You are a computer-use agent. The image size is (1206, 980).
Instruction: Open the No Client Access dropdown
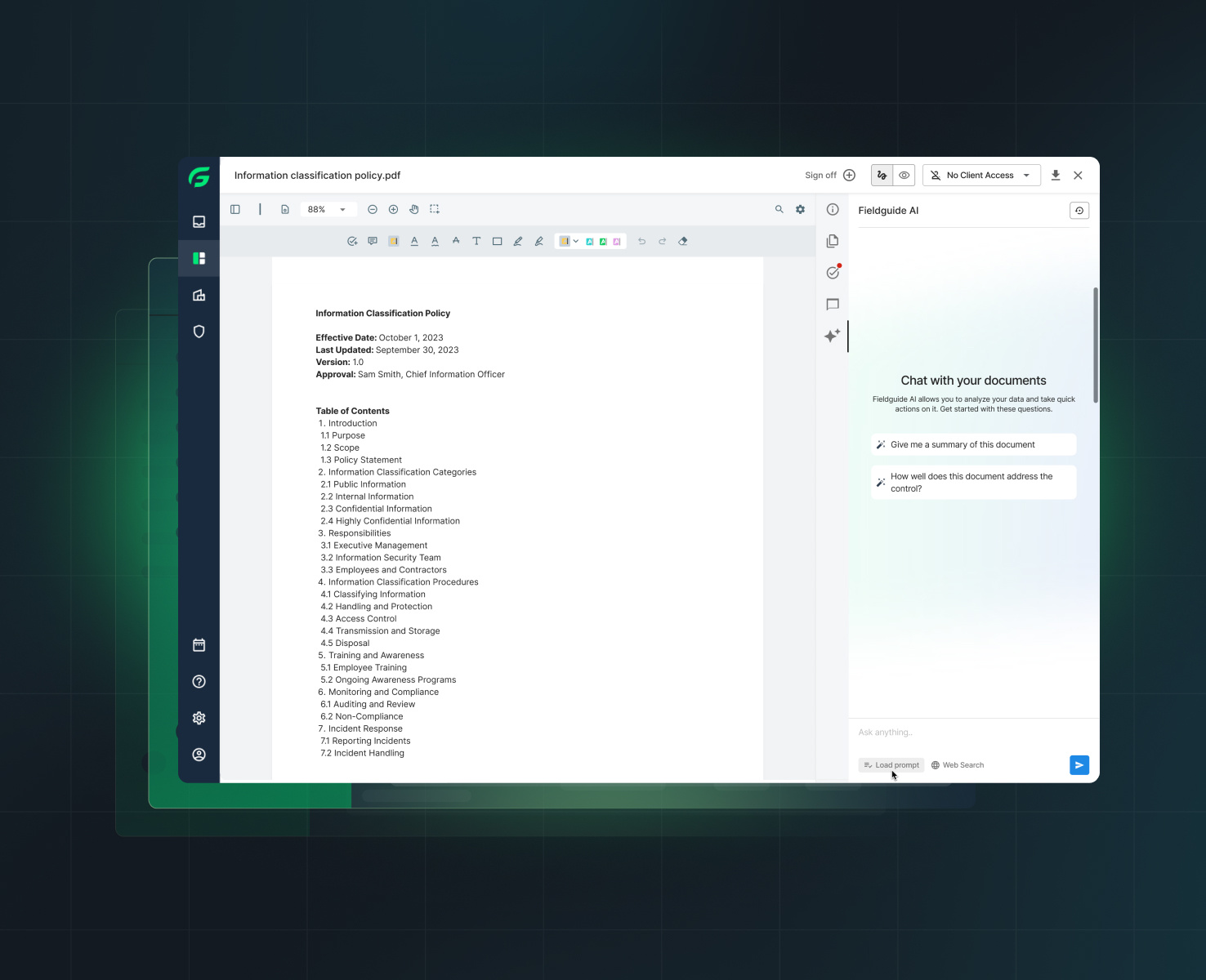tap(981, 175)
